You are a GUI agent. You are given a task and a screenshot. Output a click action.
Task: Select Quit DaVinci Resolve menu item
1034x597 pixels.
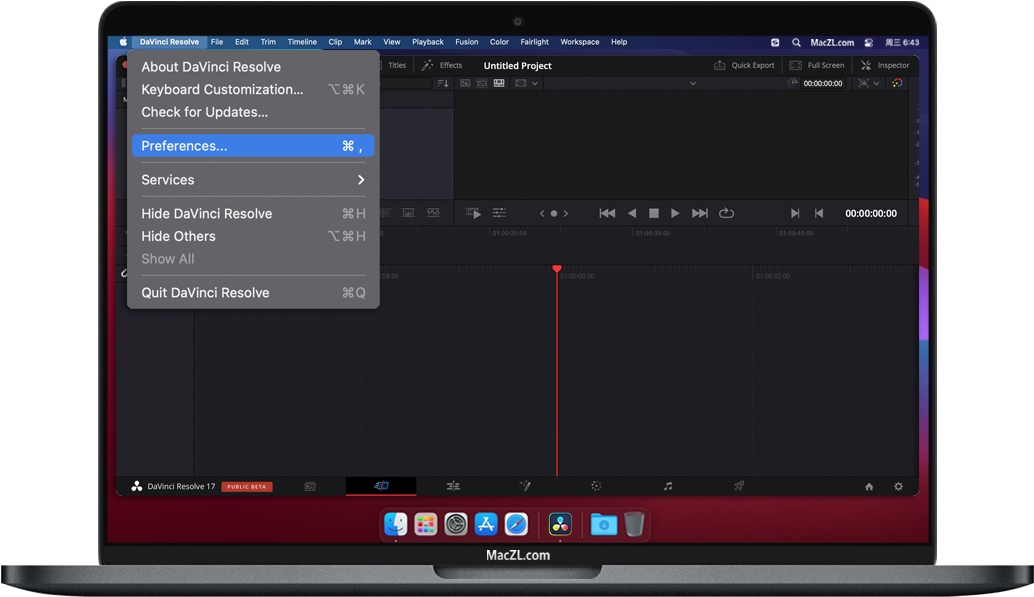(253, 292)
